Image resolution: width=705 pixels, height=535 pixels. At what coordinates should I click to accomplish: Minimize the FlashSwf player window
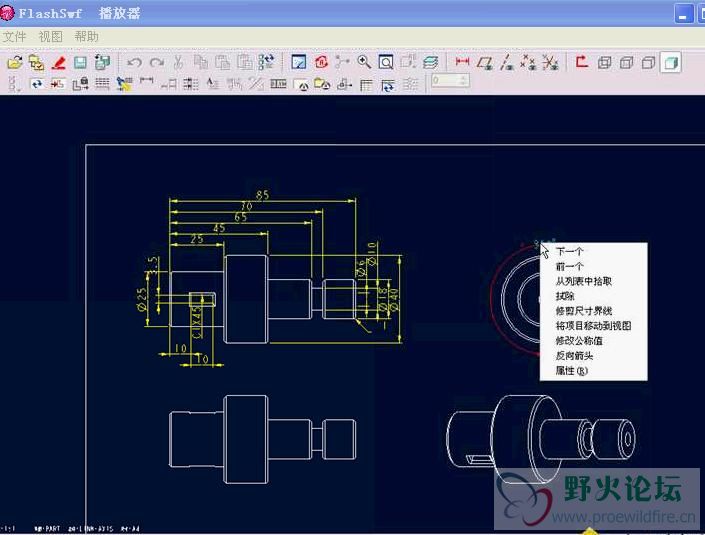[684, 14]
